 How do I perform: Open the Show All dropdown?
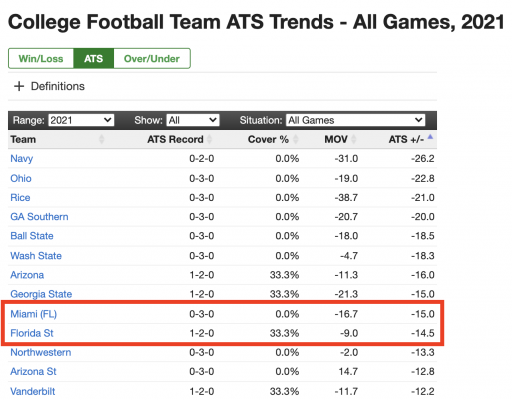(x=193, y=120)
